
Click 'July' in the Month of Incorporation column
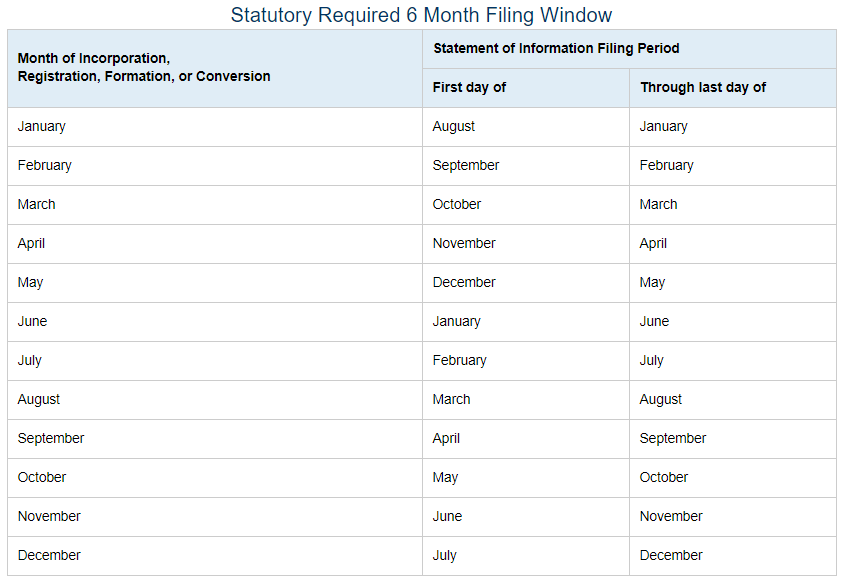[x=29, y=360]
